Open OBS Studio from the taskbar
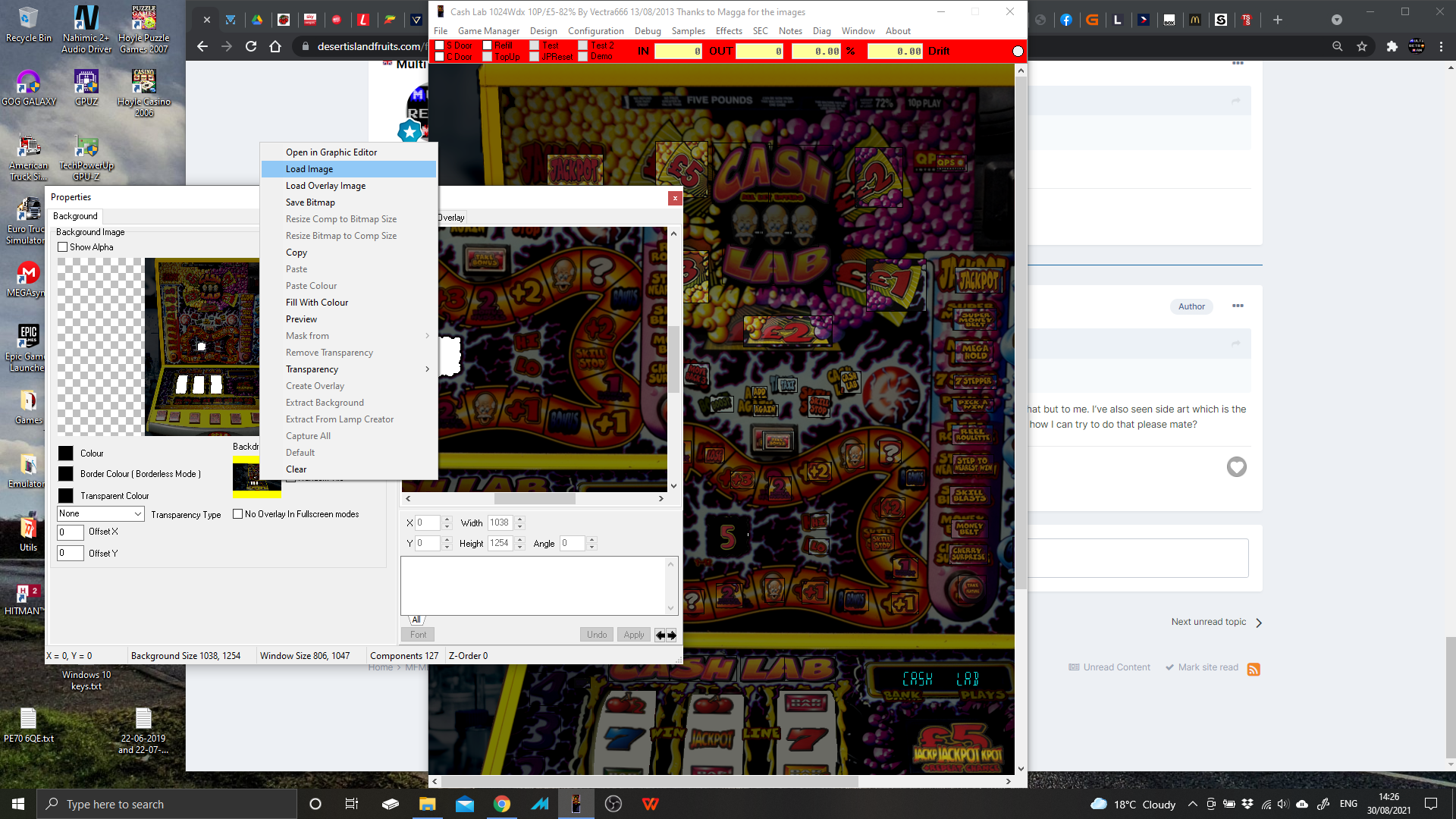This screenshot has height=819, width=1456. point(613,804)
